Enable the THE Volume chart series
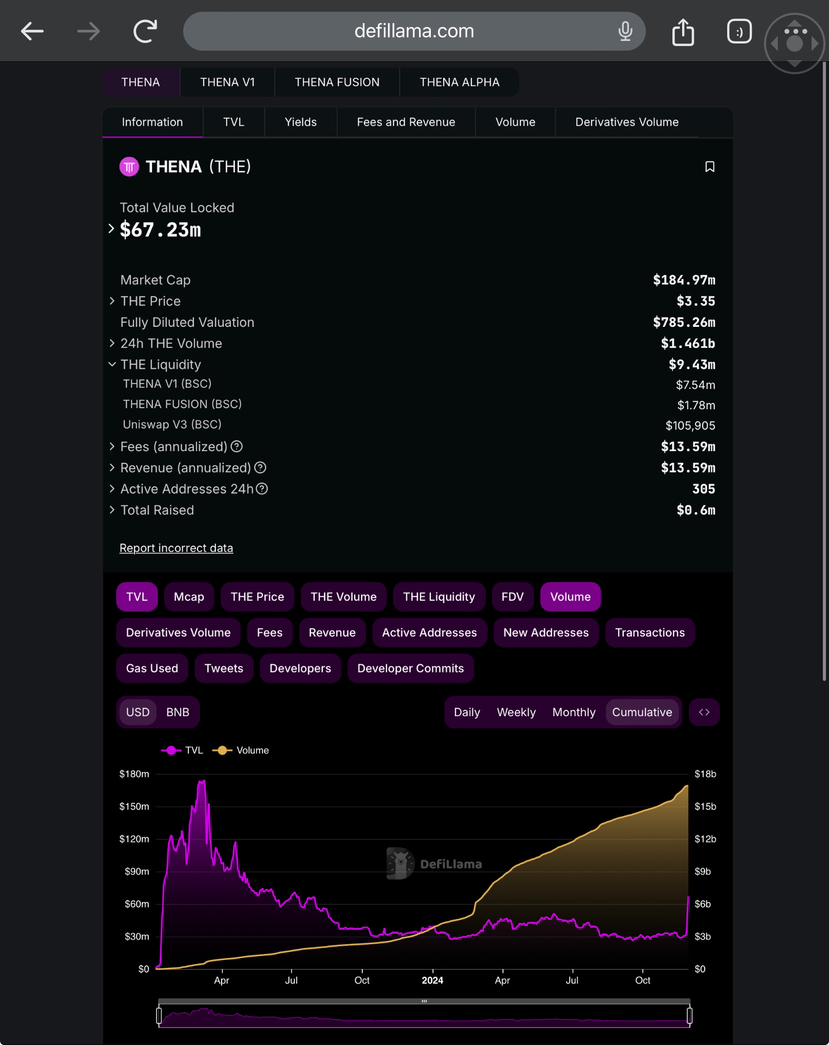 pos(344,597)
